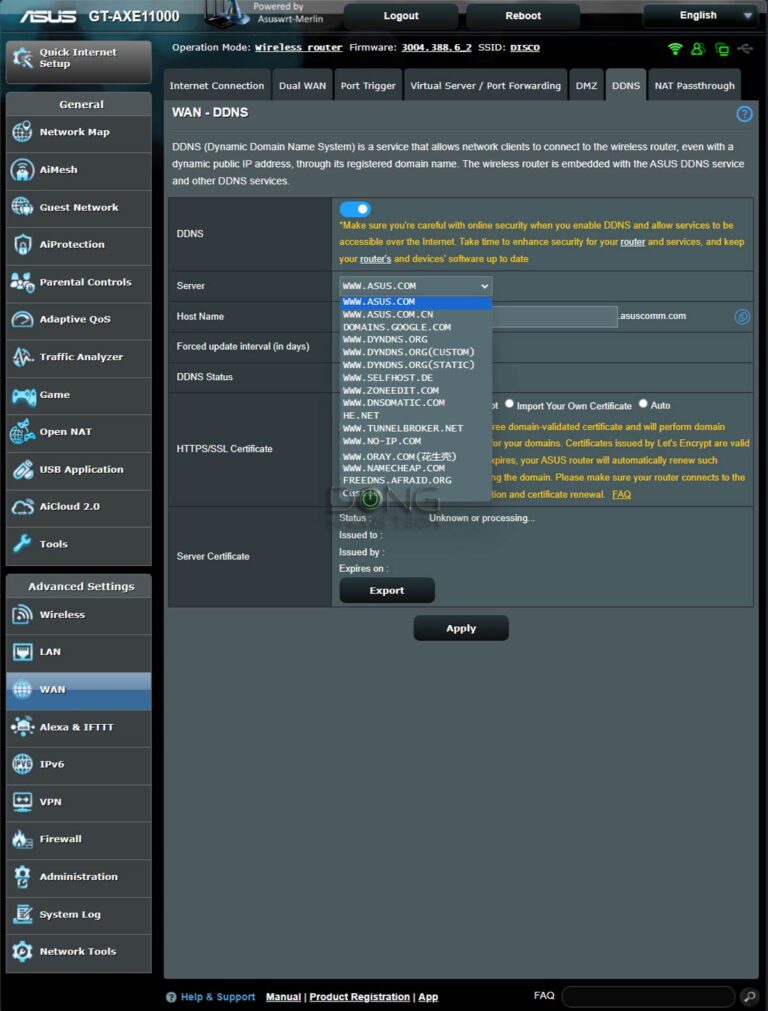The width and height of the screenshot is (768, 1011).
Task: Click the Apply button
Action: point(461,628)
